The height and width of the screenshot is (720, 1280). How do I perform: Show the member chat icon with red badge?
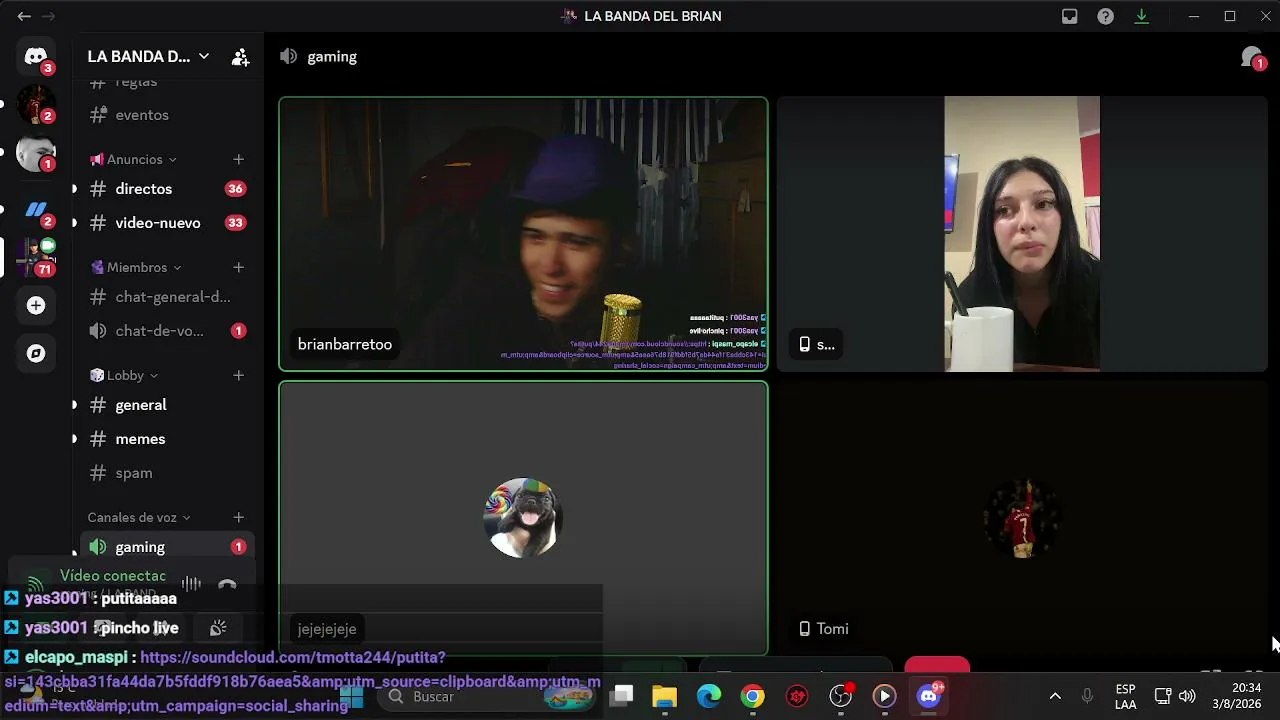pyautogui.click(x=1252, y=58)
